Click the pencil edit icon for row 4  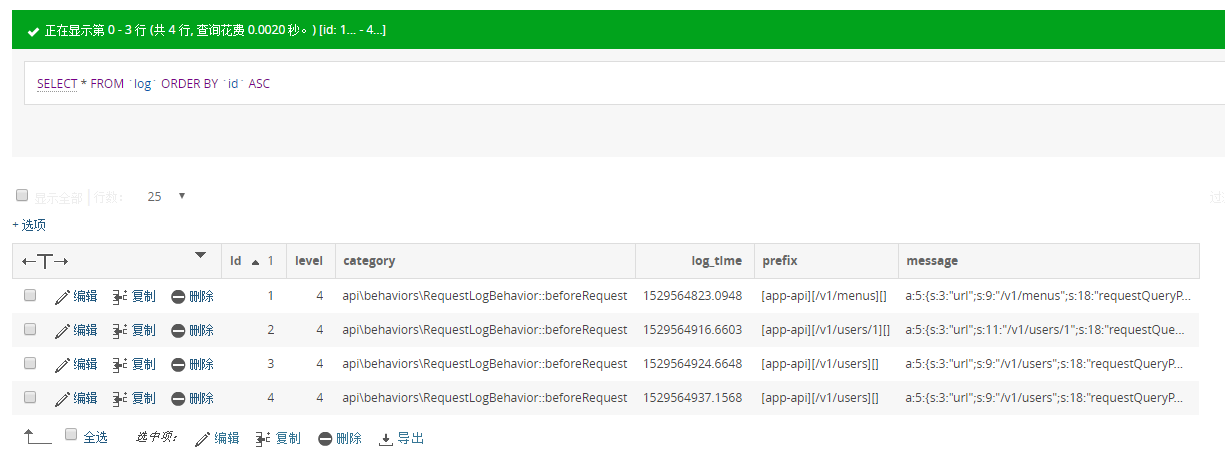tap(63, 398)
